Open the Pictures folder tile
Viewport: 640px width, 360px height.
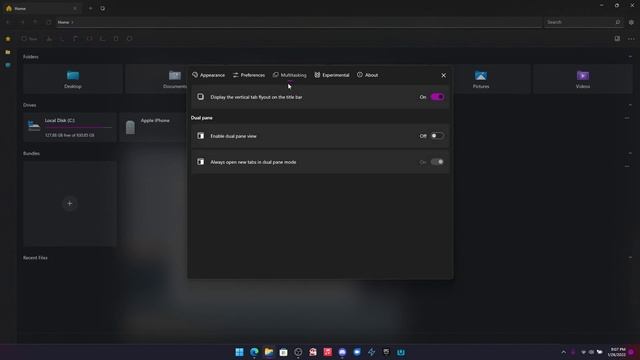tap(481, 79)
